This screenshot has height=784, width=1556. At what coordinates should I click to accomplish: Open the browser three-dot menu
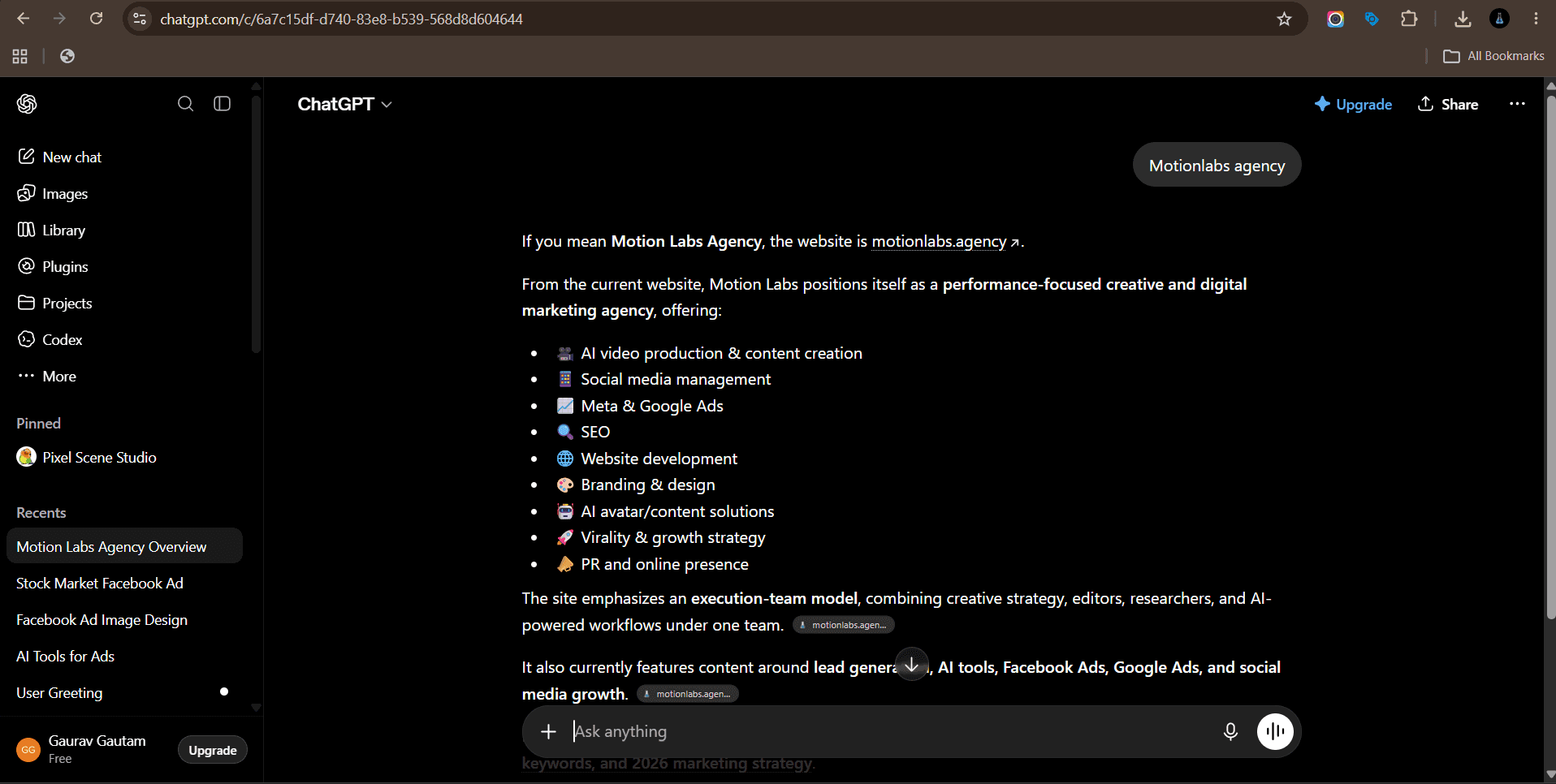[x=1536, y=19]
